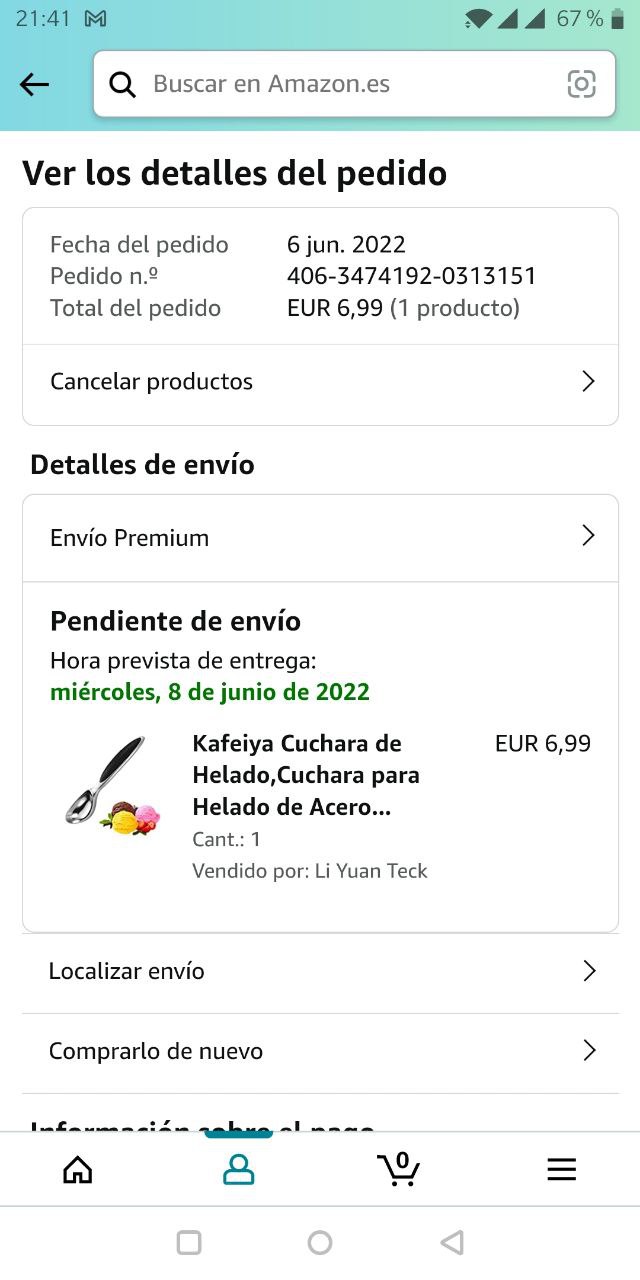Screen dimensions: 640x1280
Task: Expand the Envío Premium chevron
Action: click(588, 537)
